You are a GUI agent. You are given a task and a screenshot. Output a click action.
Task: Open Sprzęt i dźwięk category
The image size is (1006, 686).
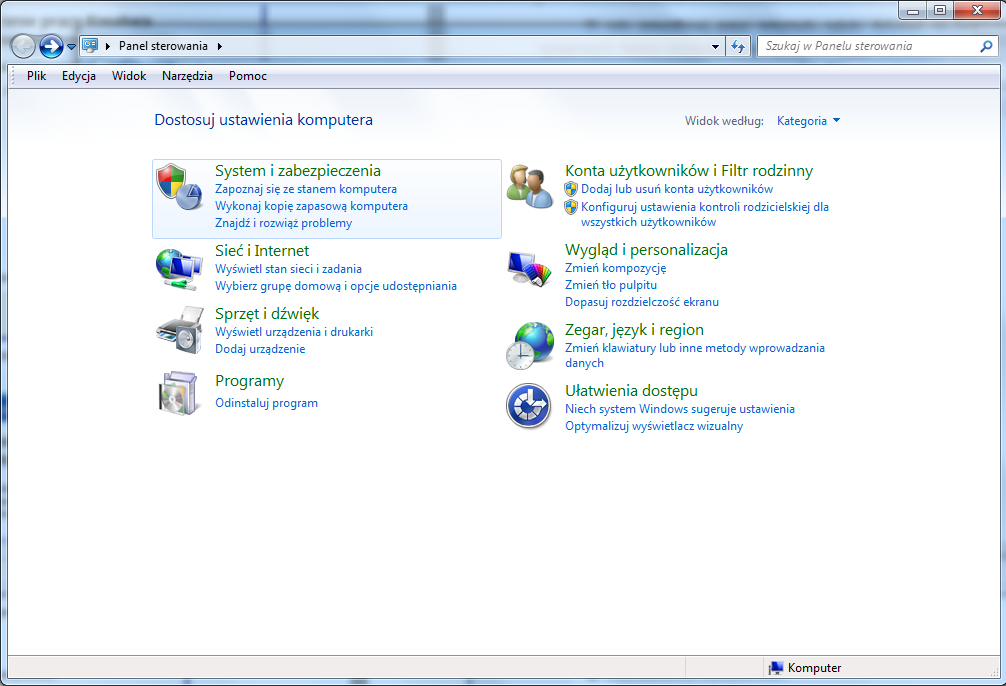click(267, 314)
